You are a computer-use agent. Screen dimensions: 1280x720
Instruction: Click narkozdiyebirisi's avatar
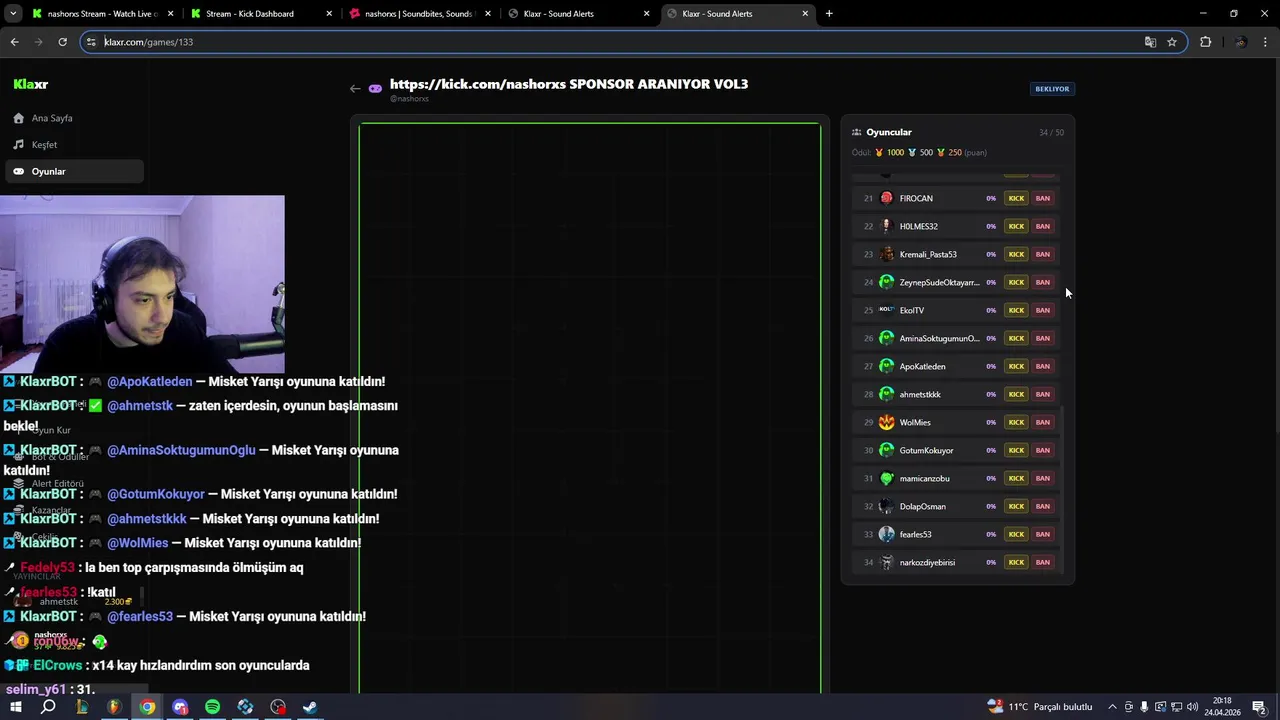(x=886, y=562)
